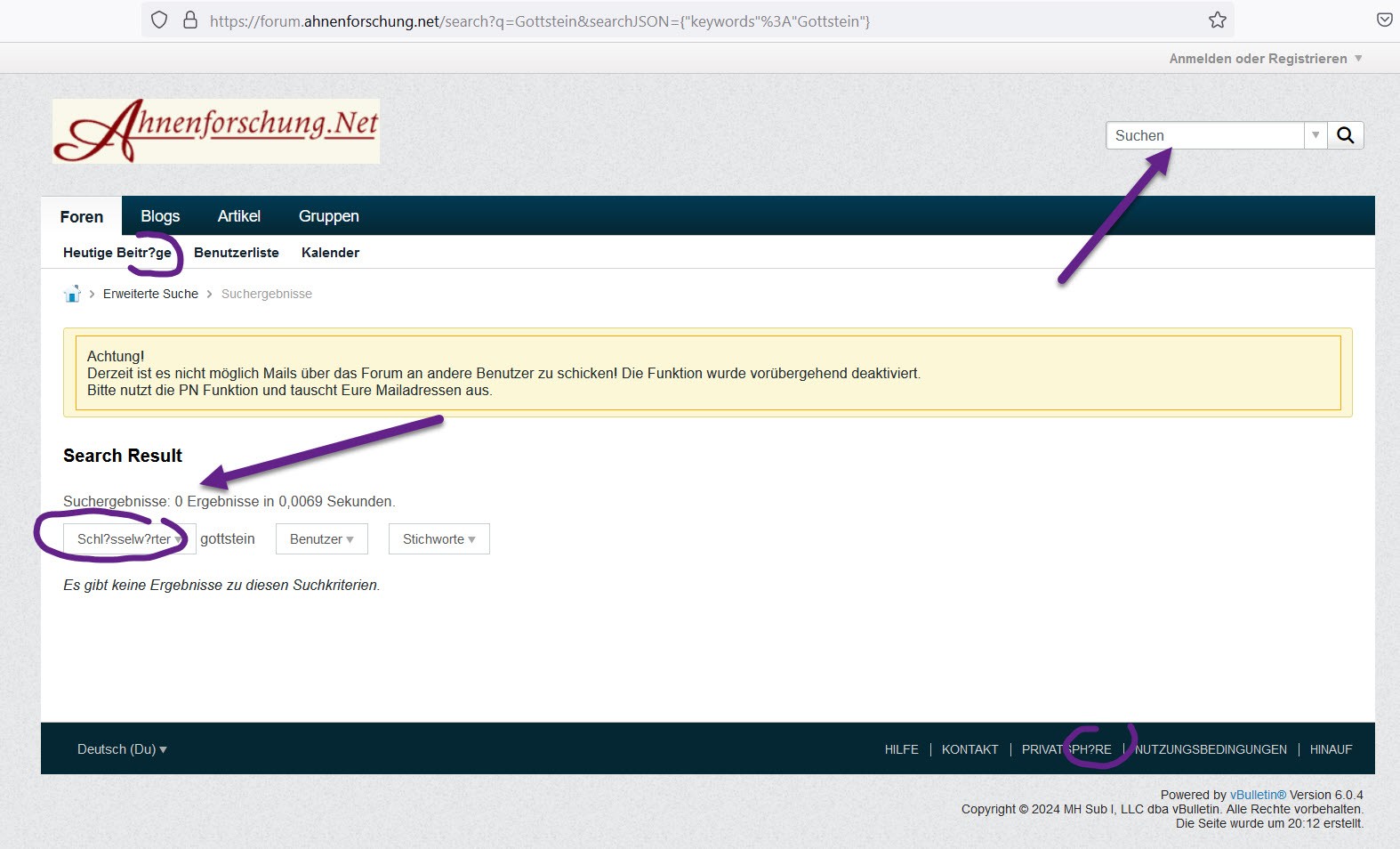Open the Benutzer filter dropdown
Image resolution: width=1400 pixels, height=849 pixels.
coord(321,539)
